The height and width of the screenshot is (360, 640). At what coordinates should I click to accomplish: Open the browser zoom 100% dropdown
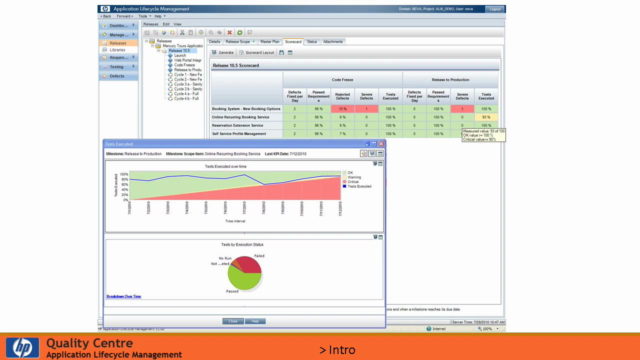pos(498,329)
